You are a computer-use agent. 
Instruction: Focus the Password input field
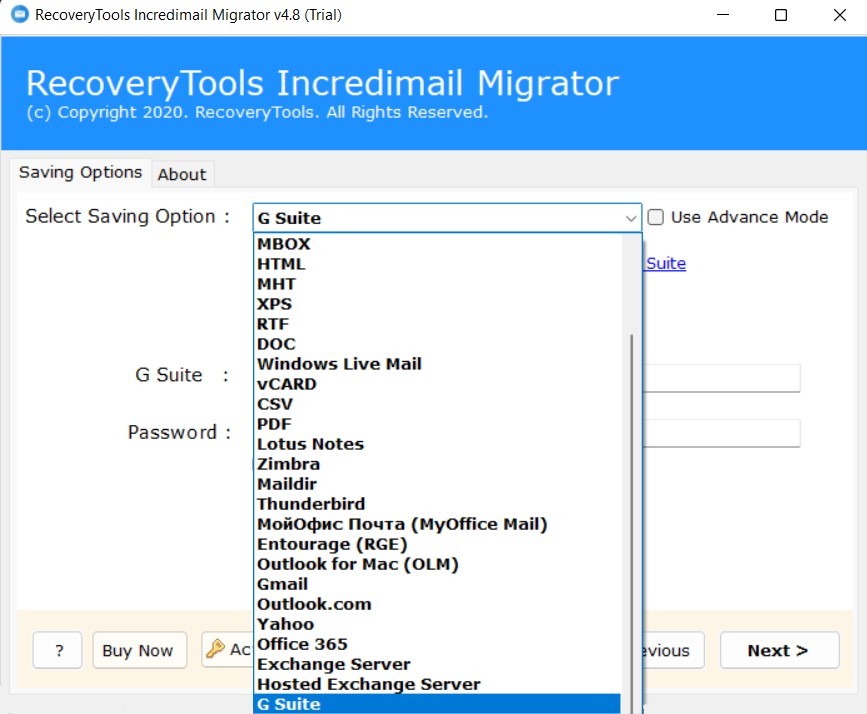720,433
